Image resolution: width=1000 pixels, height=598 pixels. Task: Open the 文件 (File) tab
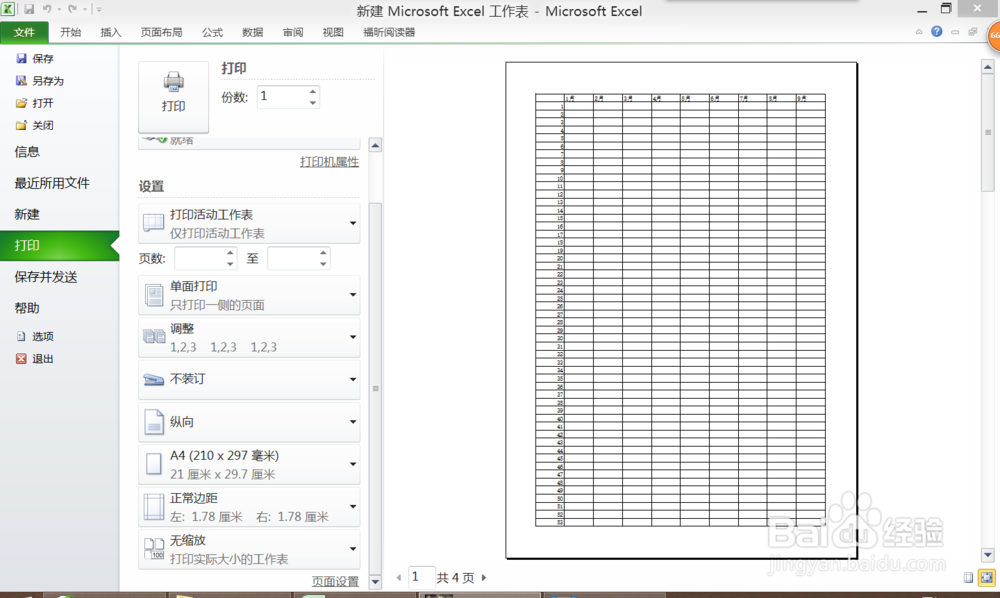point(24,33)
